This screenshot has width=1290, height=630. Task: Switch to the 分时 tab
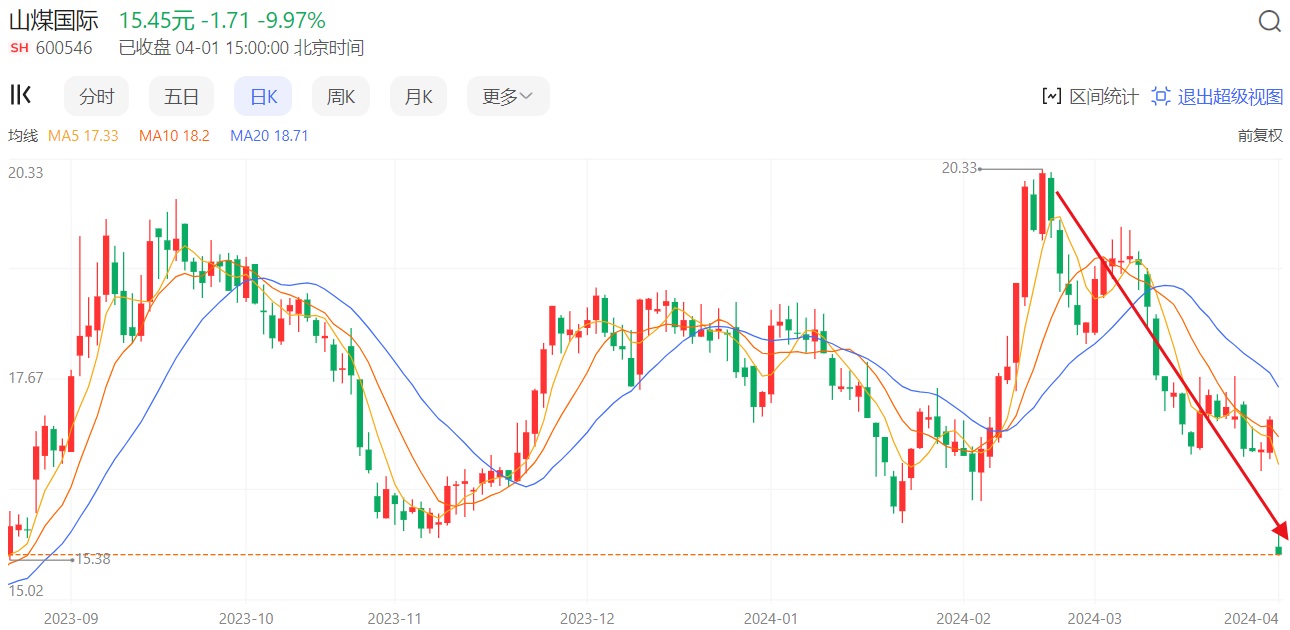97,96
